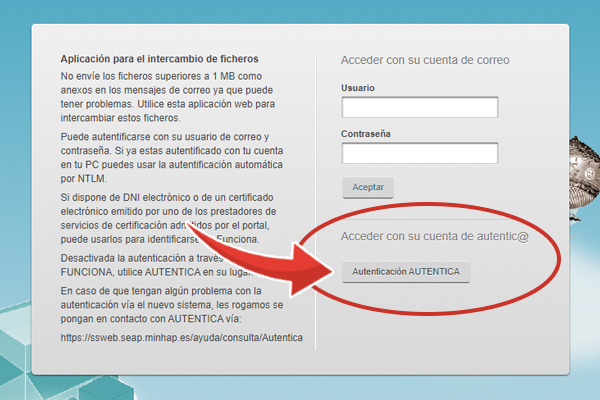Click the 'Usuario' field label
This screenshot has height=400, width=600.
(x=358, y=88)
